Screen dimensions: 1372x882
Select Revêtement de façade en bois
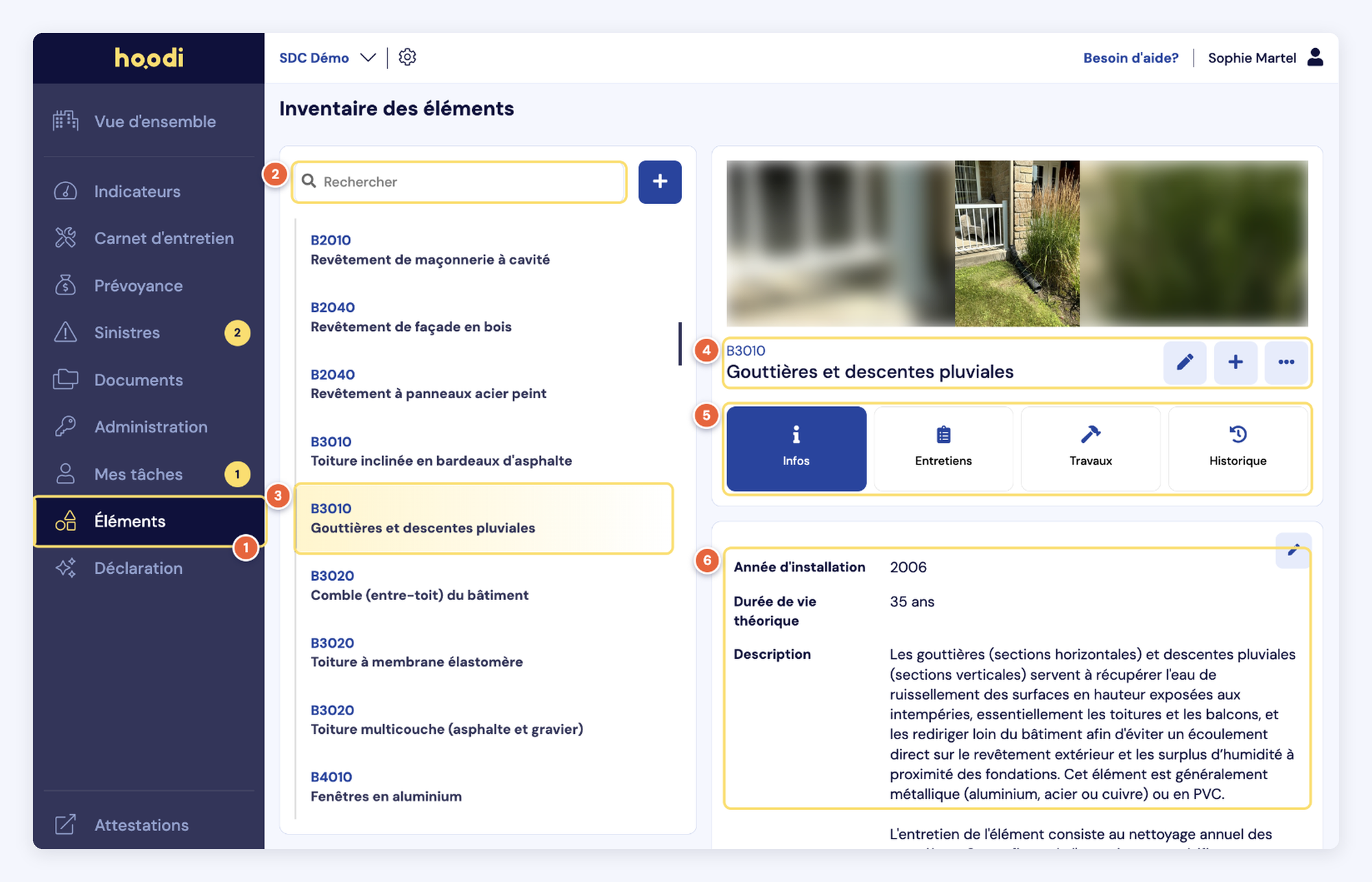click(x=484, y=317)
